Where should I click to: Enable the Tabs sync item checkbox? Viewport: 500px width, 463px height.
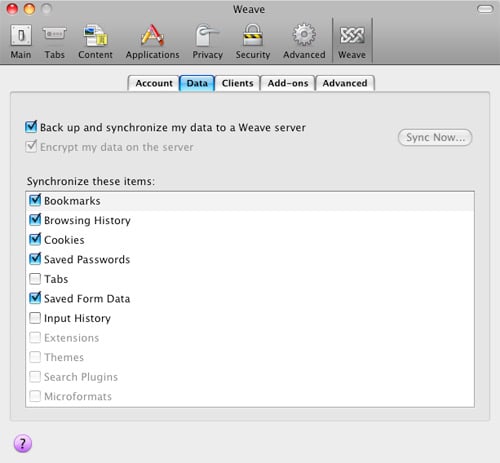35,279
